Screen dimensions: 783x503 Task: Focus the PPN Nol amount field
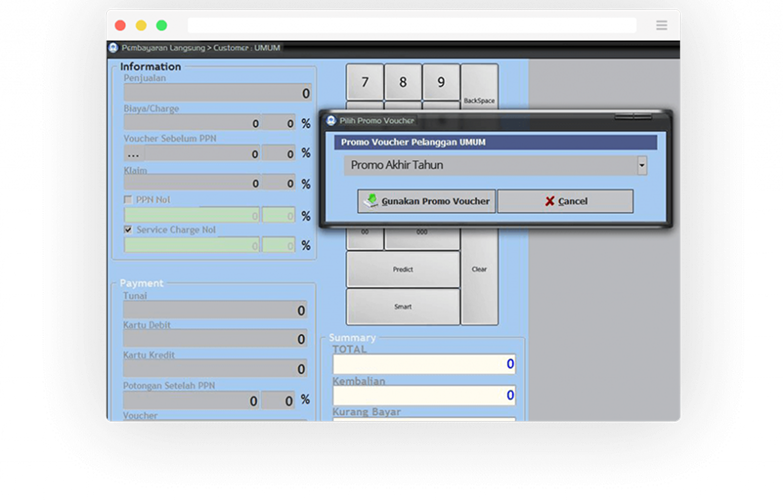tap(192, 215)
